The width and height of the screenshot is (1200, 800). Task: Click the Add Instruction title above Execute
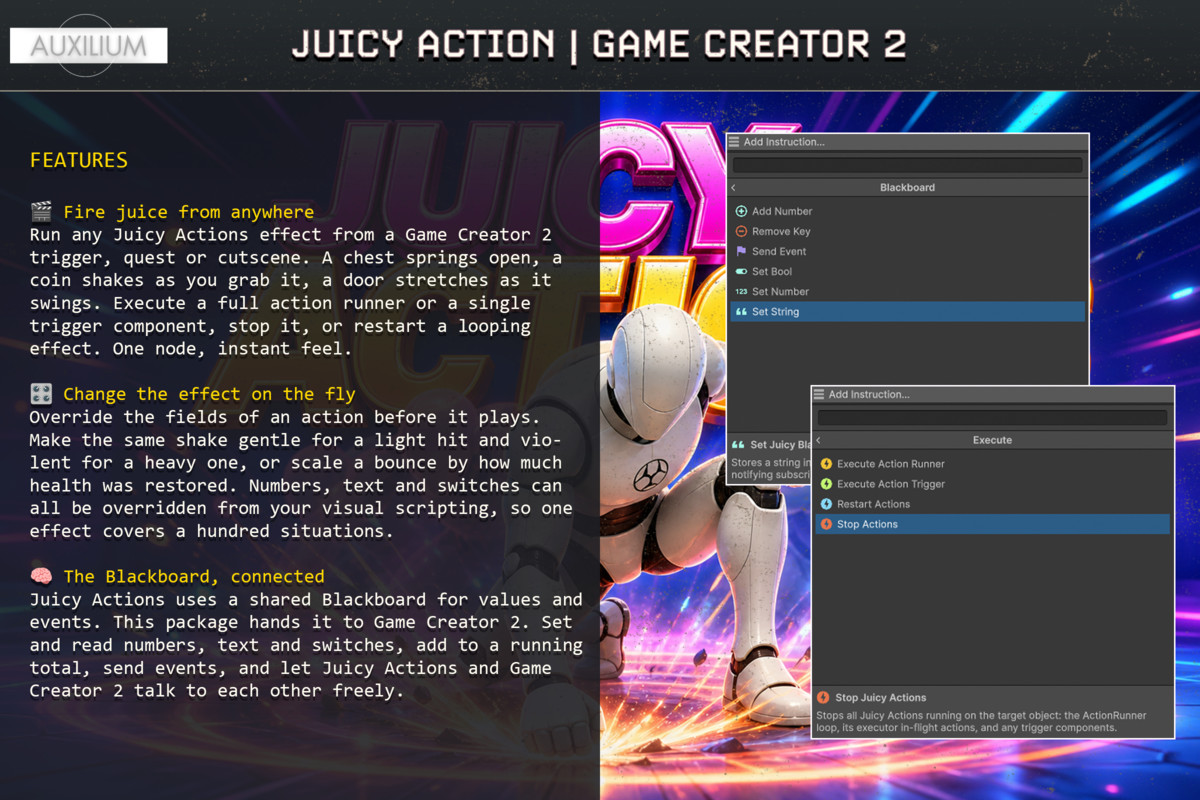point(869,394)
